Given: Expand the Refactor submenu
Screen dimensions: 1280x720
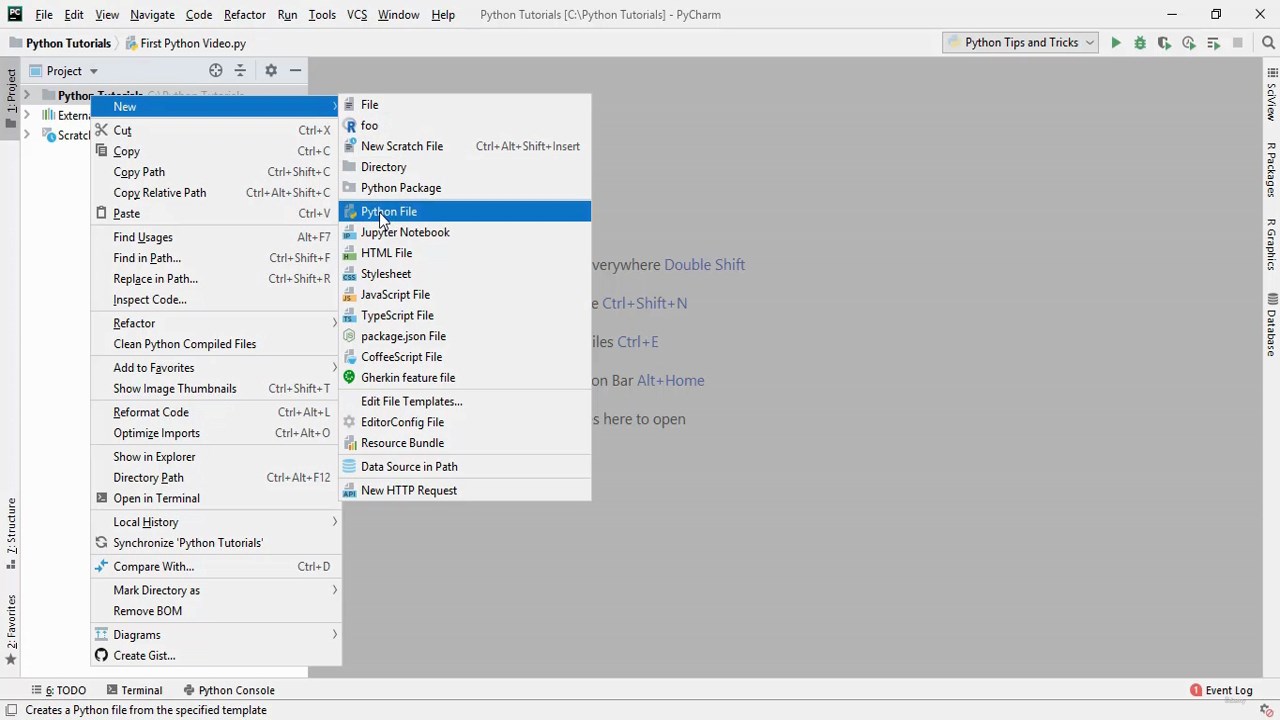Looking at the screenshot, I should coord(215,323).
